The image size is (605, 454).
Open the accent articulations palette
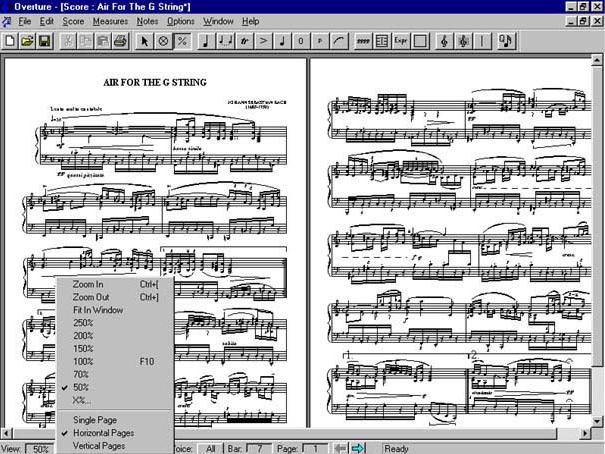[x=263, y=41]
